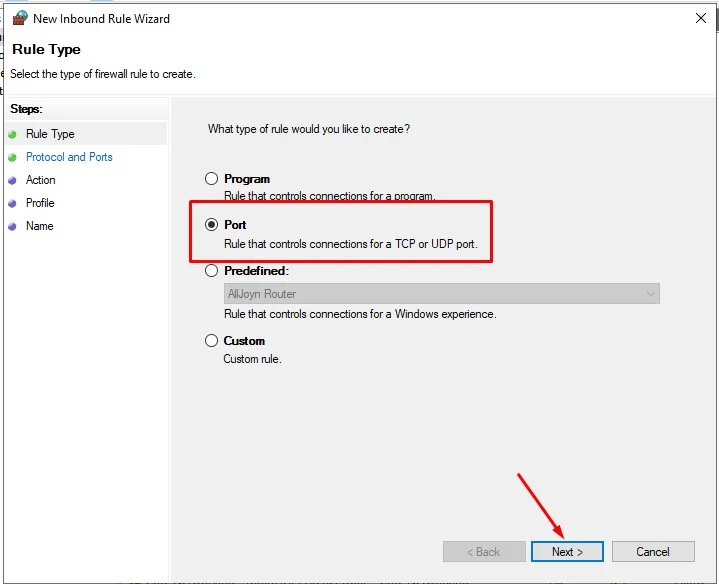Screen dimensions: 719x584
Task: Choose the Custom rule radio button
Action: click(211, 341)
